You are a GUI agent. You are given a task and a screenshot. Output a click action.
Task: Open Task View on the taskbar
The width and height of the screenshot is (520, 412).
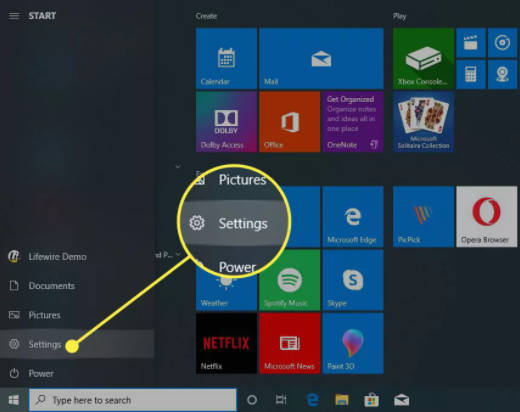click(x=281, y=400)
